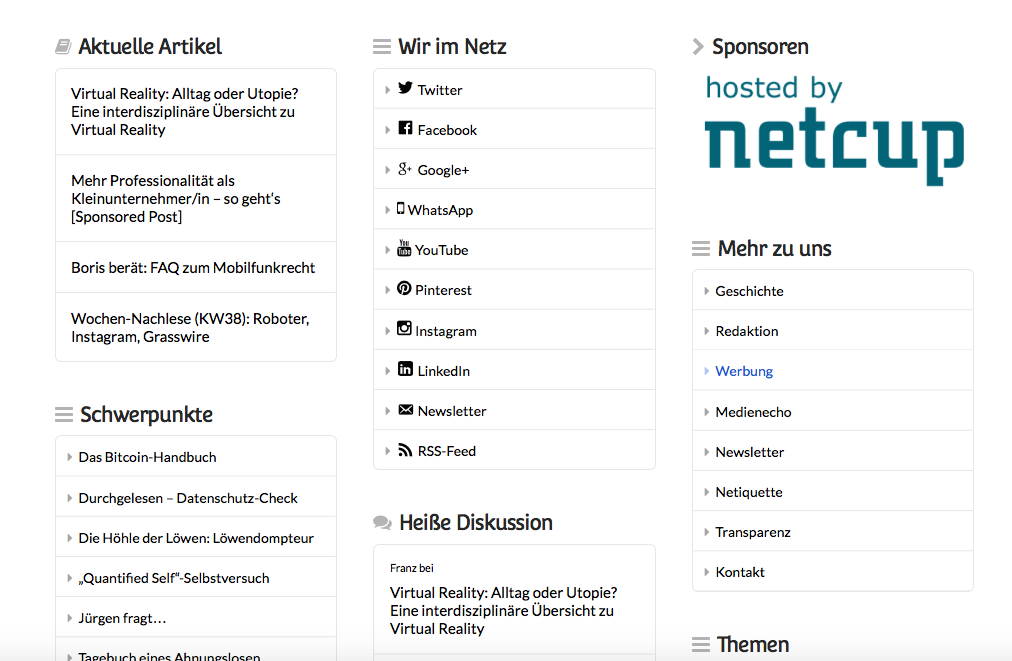Open Wochen-Nachlese (KW38) article

tap(190, 328)
